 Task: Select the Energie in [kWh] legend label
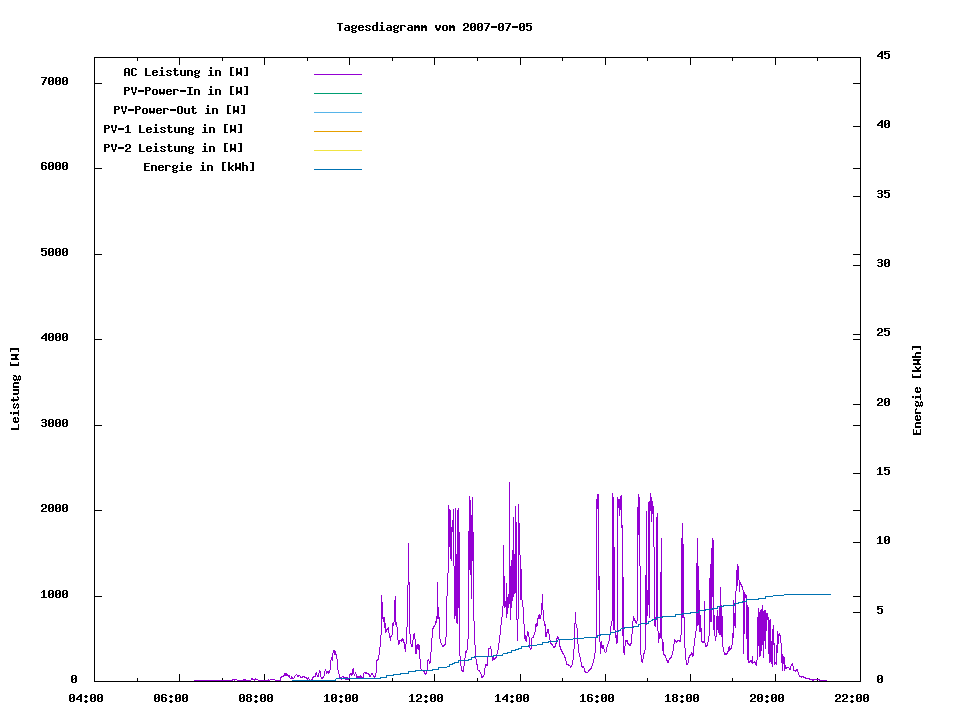click(199, 167)
